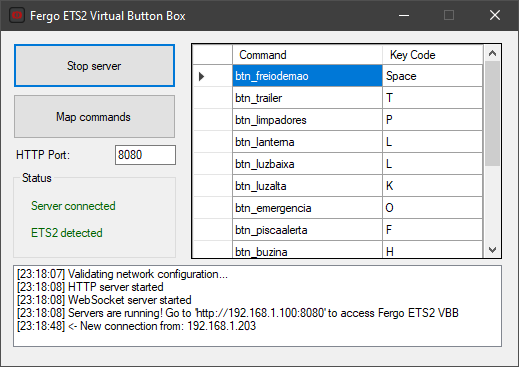Screen dimensions: 519x367
Task: Click the Fergo app icon in title bar
Action: click(x=17, y=16)
